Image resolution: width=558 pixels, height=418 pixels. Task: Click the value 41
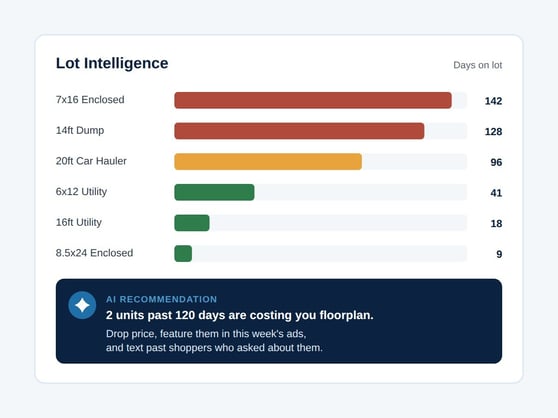(496, 193)
